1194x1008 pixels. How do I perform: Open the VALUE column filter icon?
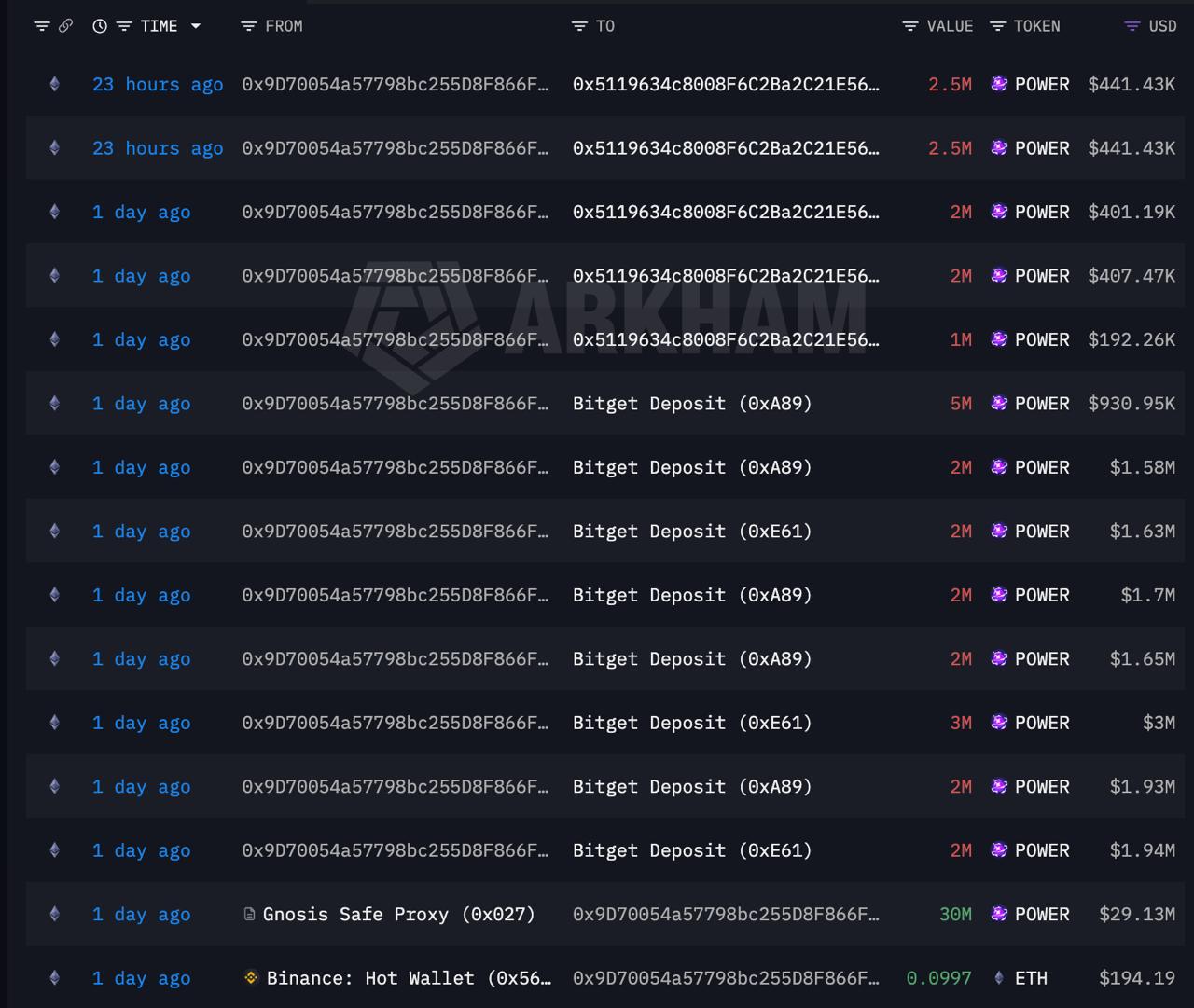(x=910, y=26)
